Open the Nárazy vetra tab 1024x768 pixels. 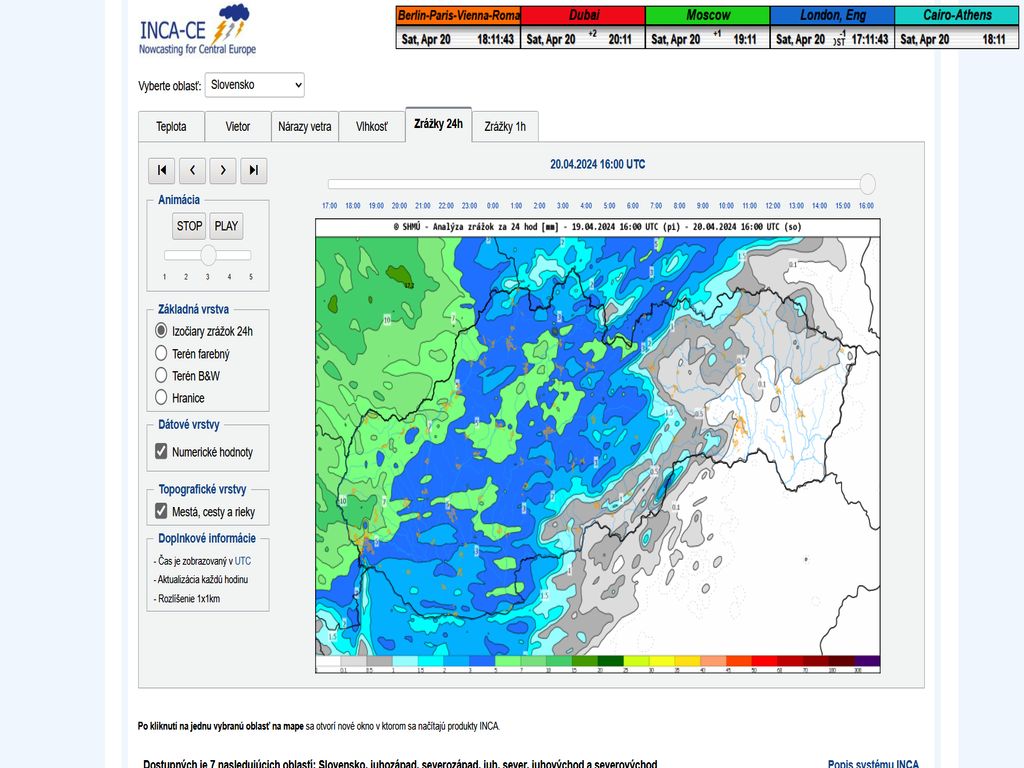point(305,127)
